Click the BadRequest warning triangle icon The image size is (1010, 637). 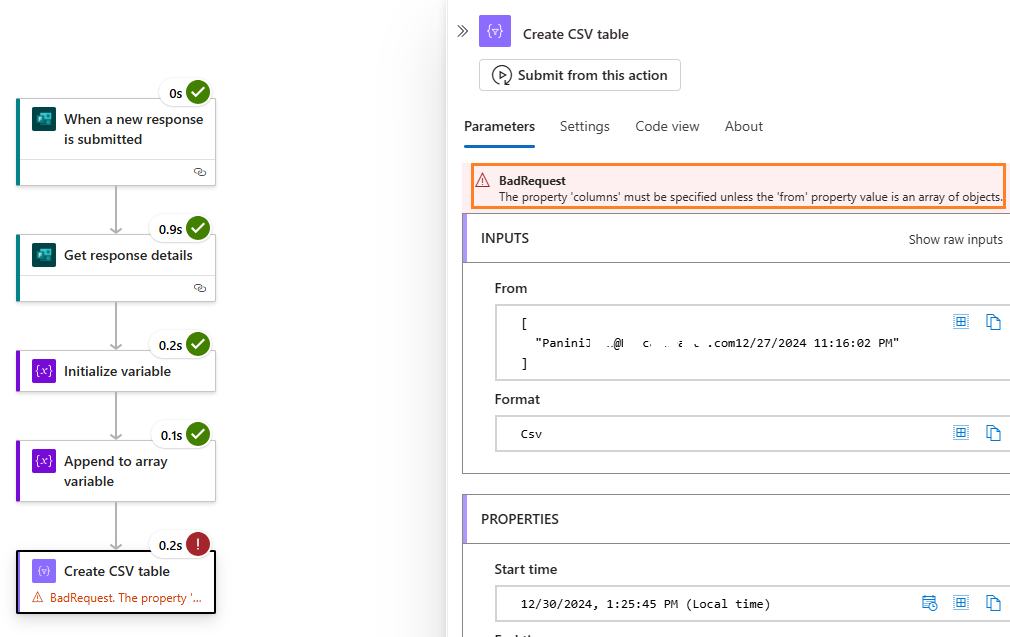[482, 180]
